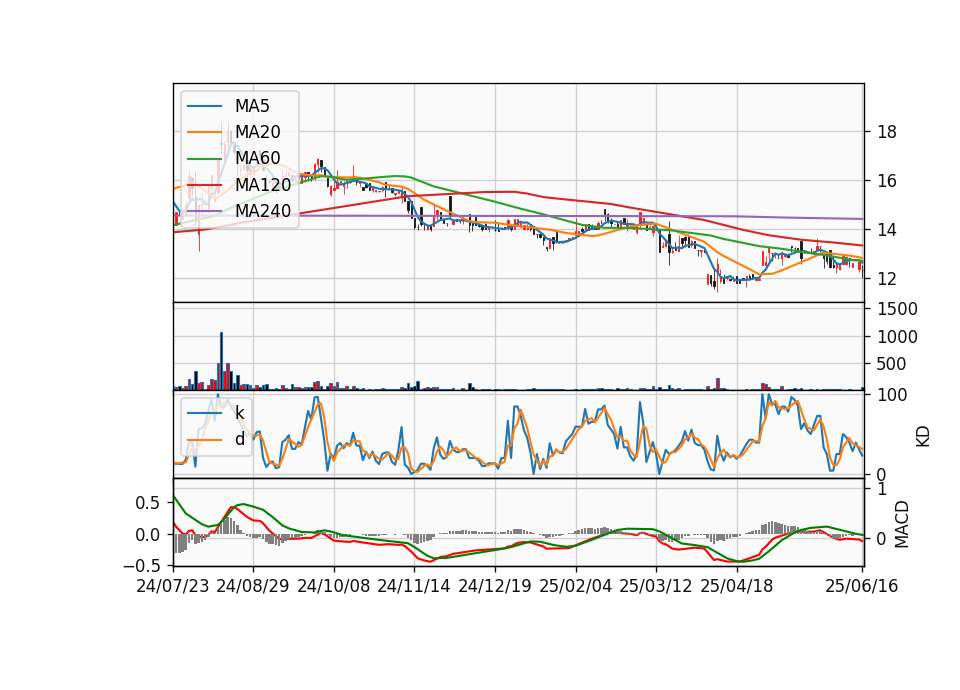Click the 24/11/14 date axis label
The height and width of the screenshot is (690, 960).
pyautogui.click(x=414, y=586)
